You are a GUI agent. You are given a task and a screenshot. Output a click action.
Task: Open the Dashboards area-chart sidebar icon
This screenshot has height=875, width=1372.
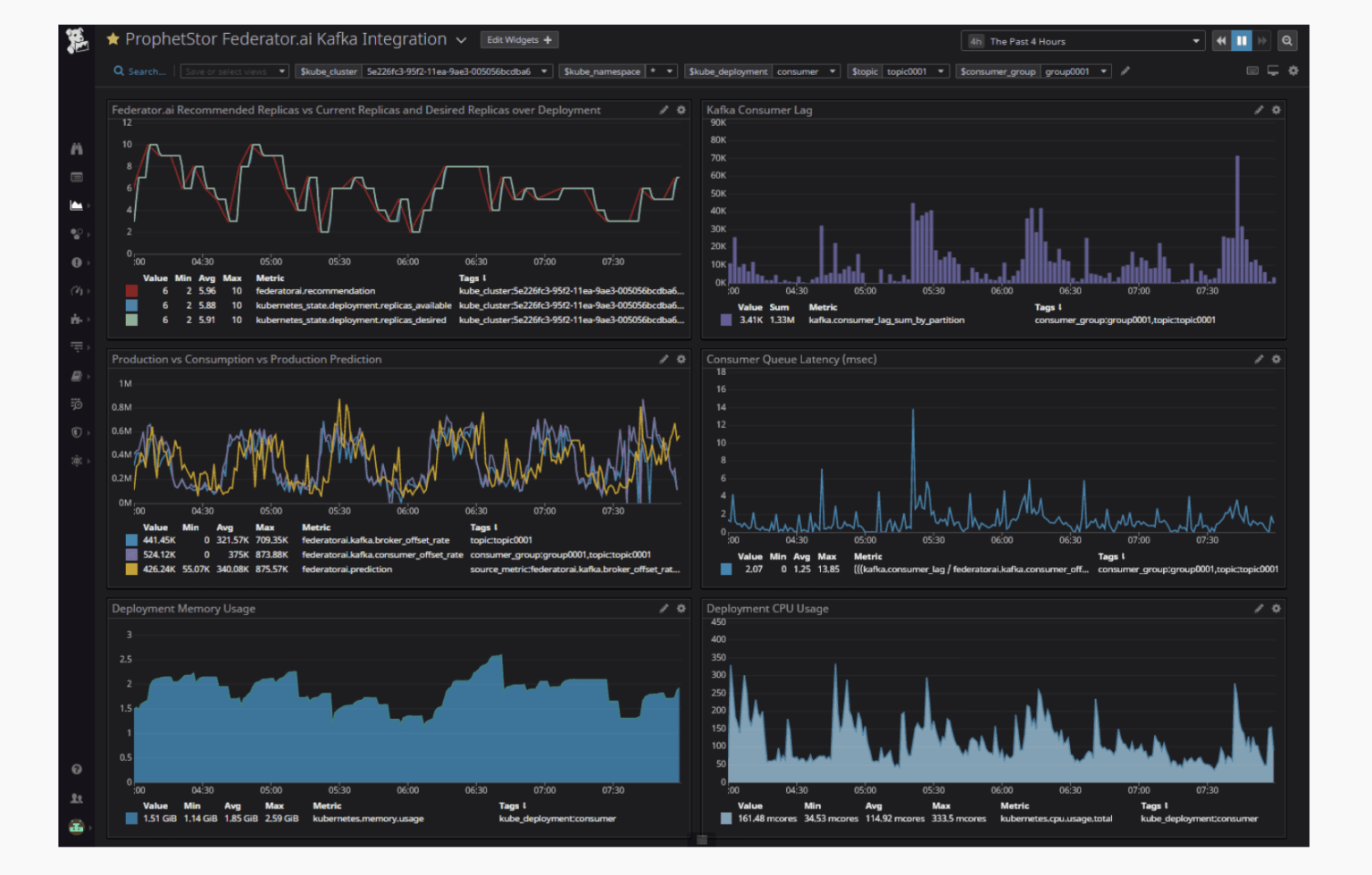77,205
